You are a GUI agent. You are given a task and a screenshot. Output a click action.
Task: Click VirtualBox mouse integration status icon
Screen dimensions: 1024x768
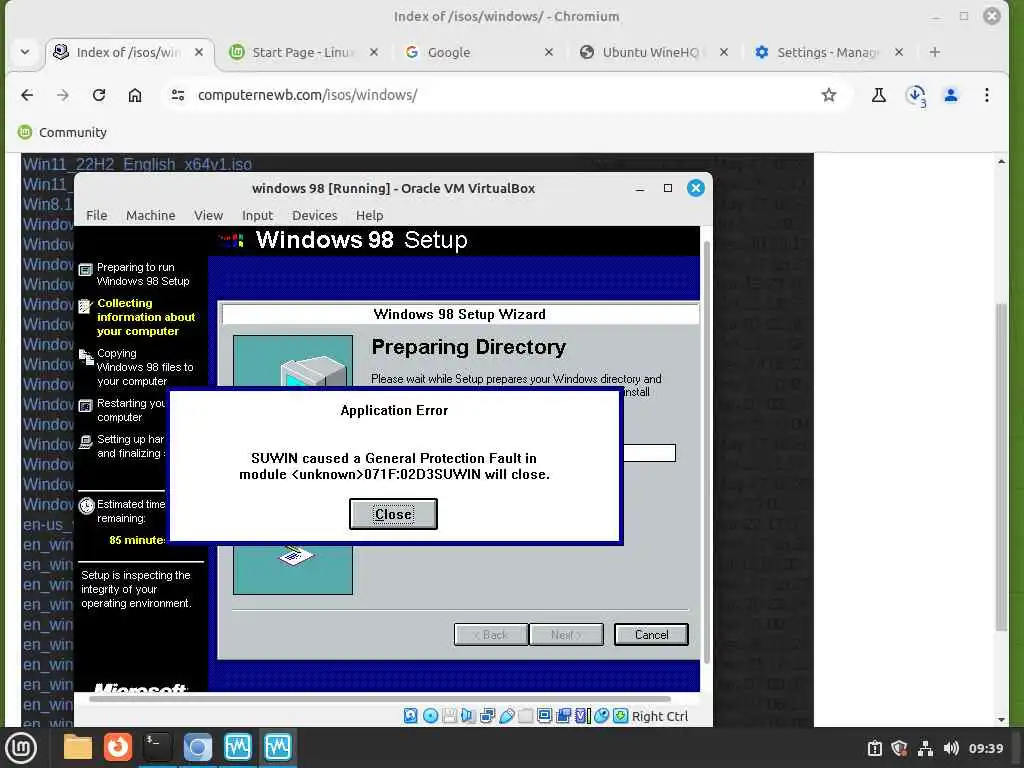(601, 716)
